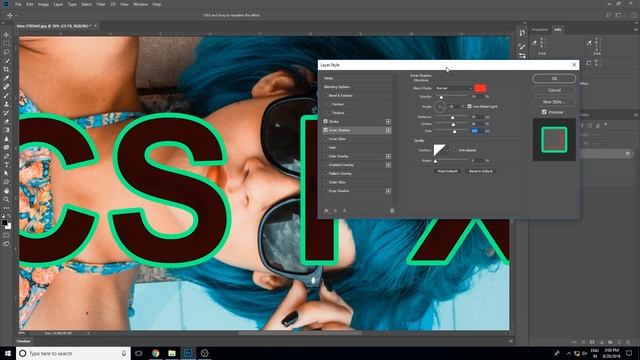Screen dimensions: 640x360
Task: Enable the Outer Glow checkbox
Action: click(325, 182)
